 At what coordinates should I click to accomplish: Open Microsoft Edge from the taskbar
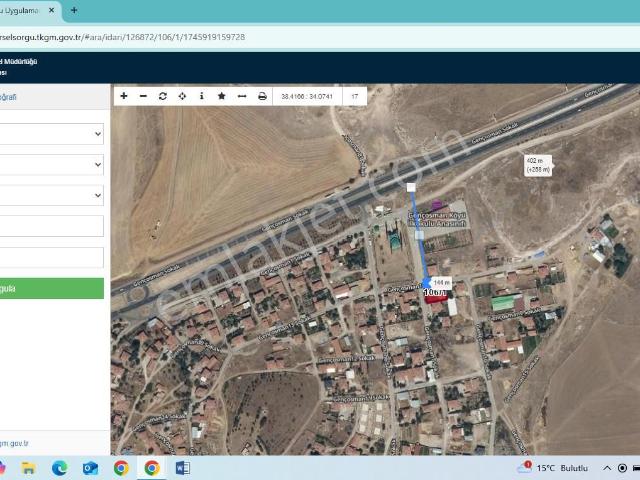(59, 467)
